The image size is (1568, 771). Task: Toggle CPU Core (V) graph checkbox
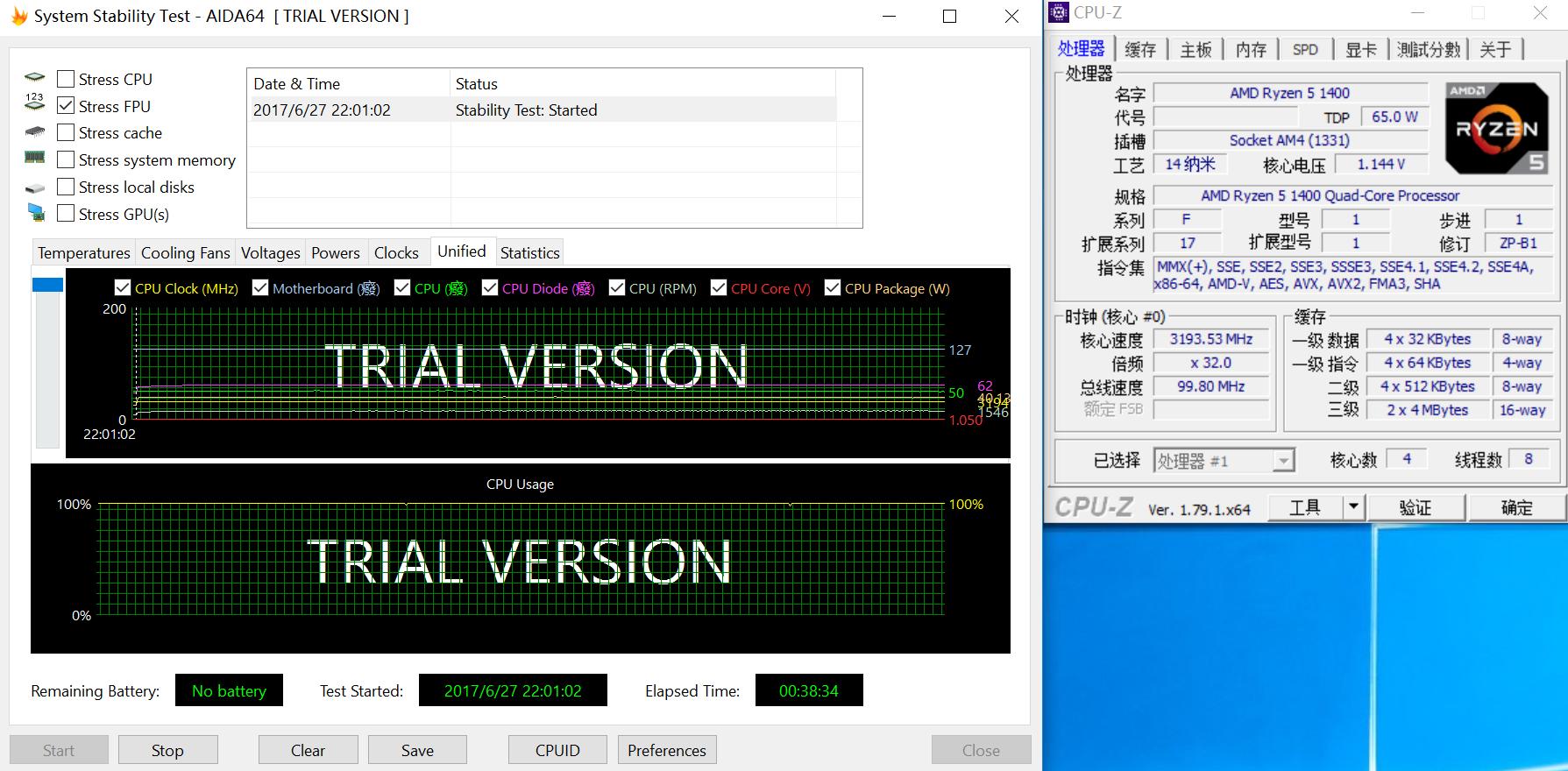pyautogui.click(x=719, y=287)
